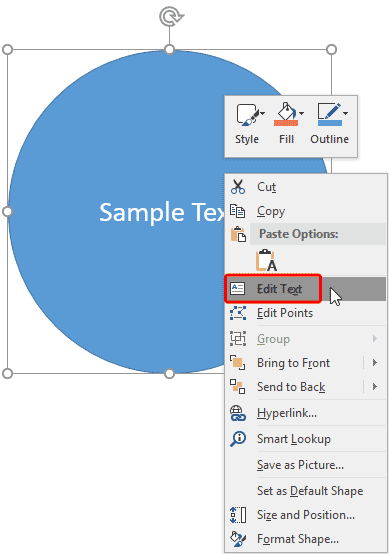Click the left-middle sizing handle
The width and height of the screenshot is (389, 554).
tap(7, 212)
